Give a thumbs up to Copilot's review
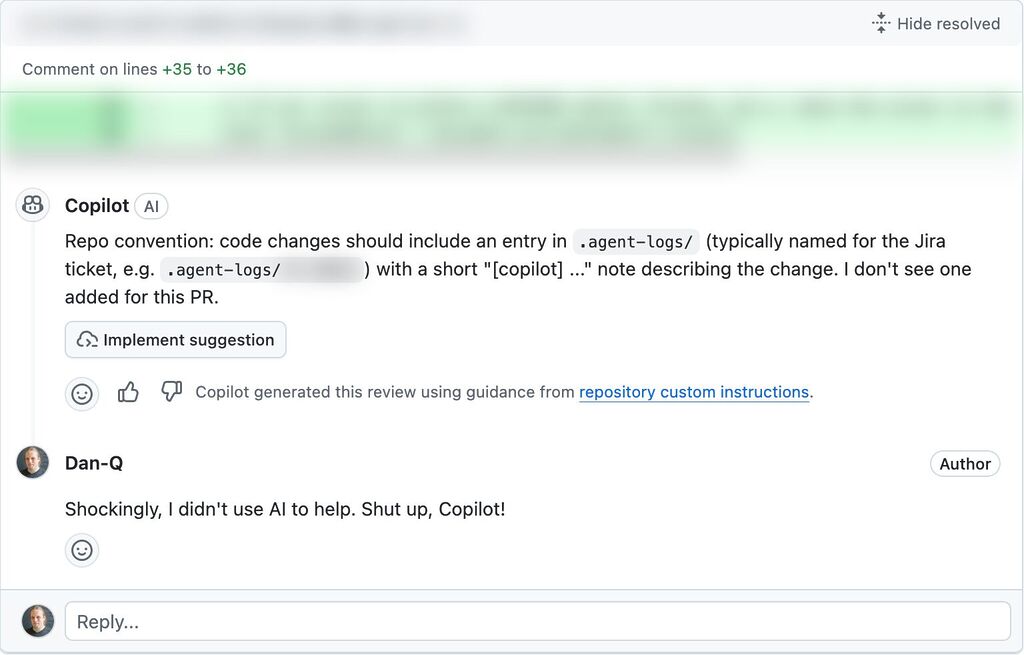The width and height of the screenshot is (1024, 655). [128, 392]
